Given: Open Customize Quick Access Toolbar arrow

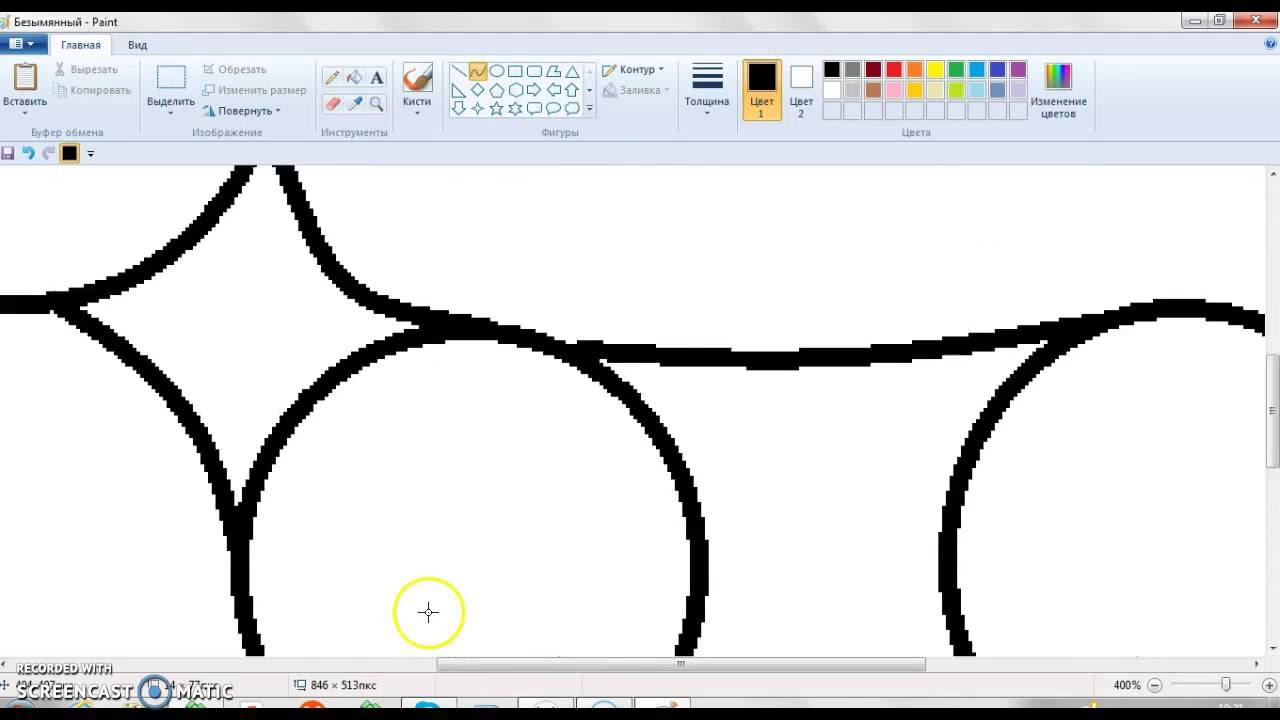Looking at the screenshot, I should click(x=91, y=154).
